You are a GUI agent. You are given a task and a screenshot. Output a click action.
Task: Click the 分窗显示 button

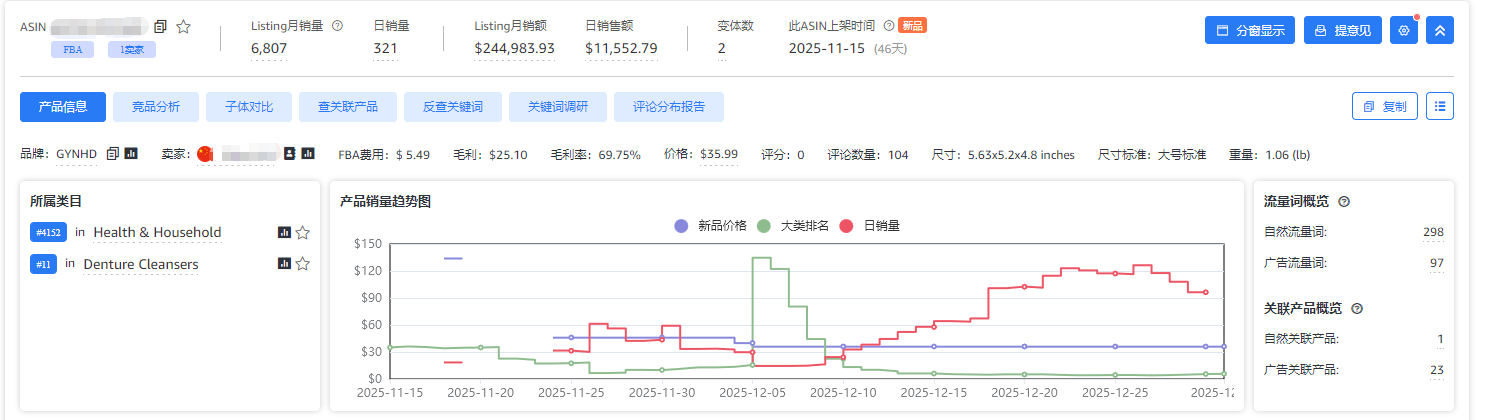click(x=1250, y=30)
